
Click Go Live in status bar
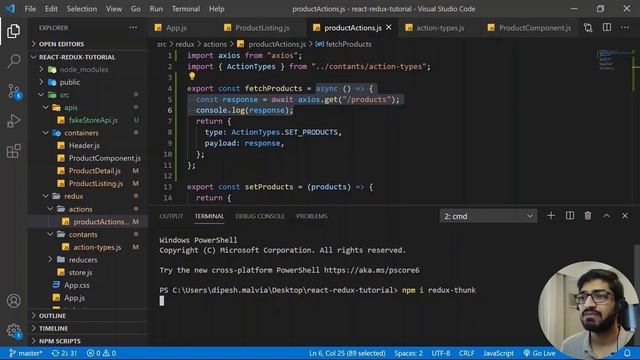539,353
